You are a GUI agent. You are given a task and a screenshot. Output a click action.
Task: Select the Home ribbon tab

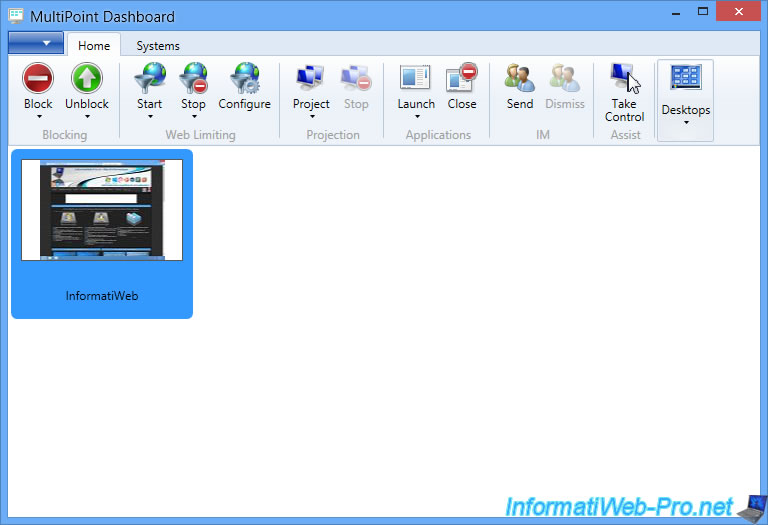(x=94, y=46)
